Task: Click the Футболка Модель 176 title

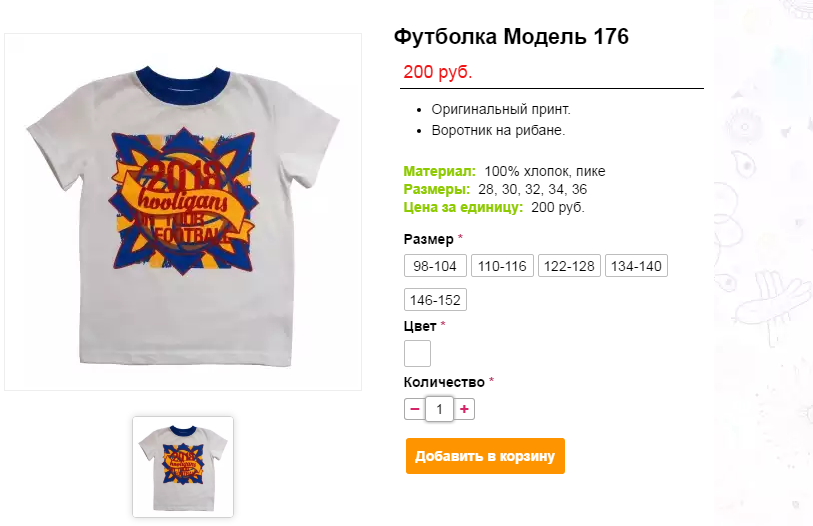Action: pos(511,37)
